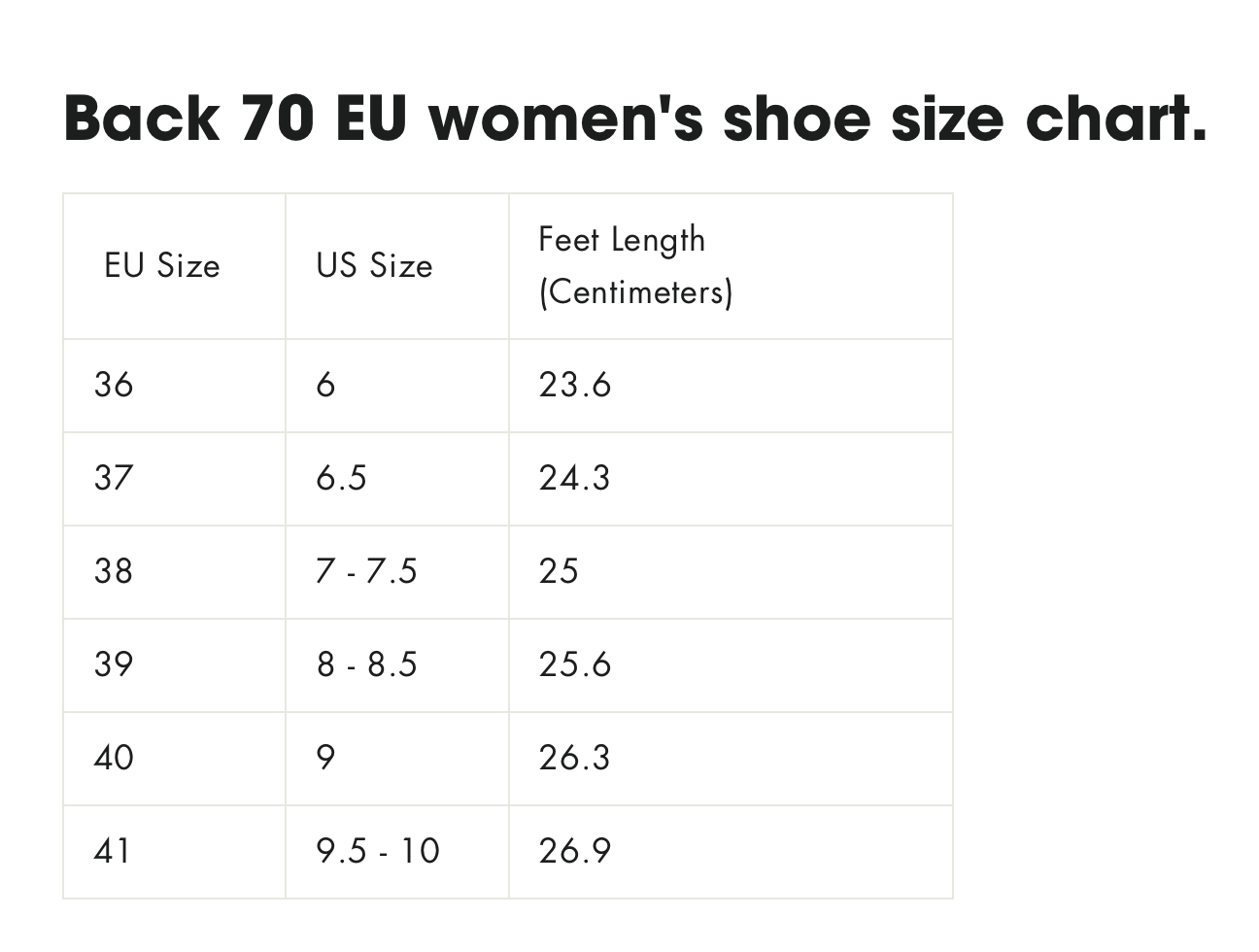The width and height of the screenshot is (1259, 952).
Task: Click the US size 9.5 - 10 cell
Action: 378,851
